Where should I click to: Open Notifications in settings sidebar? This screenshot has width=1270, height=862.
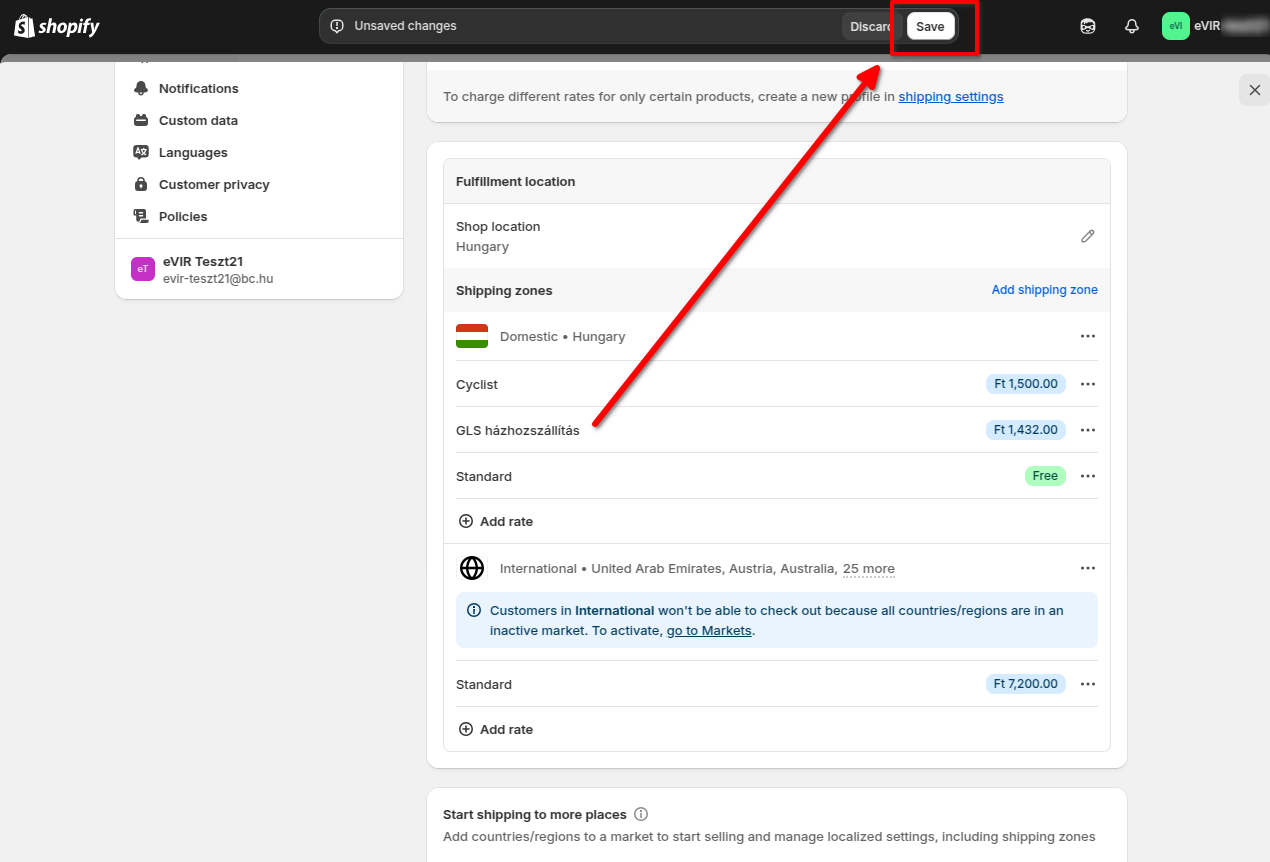198,89
